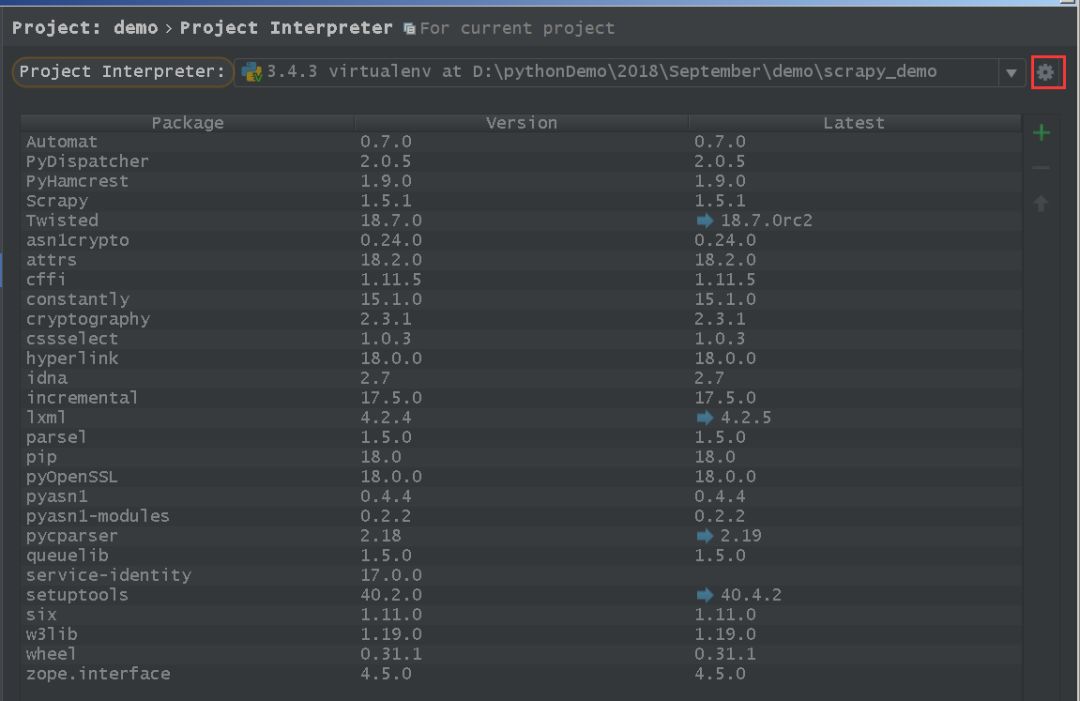Click the 'Project: demo' breadcrumb
This screenshot has height=701, width=1080.
click(85, 28)
